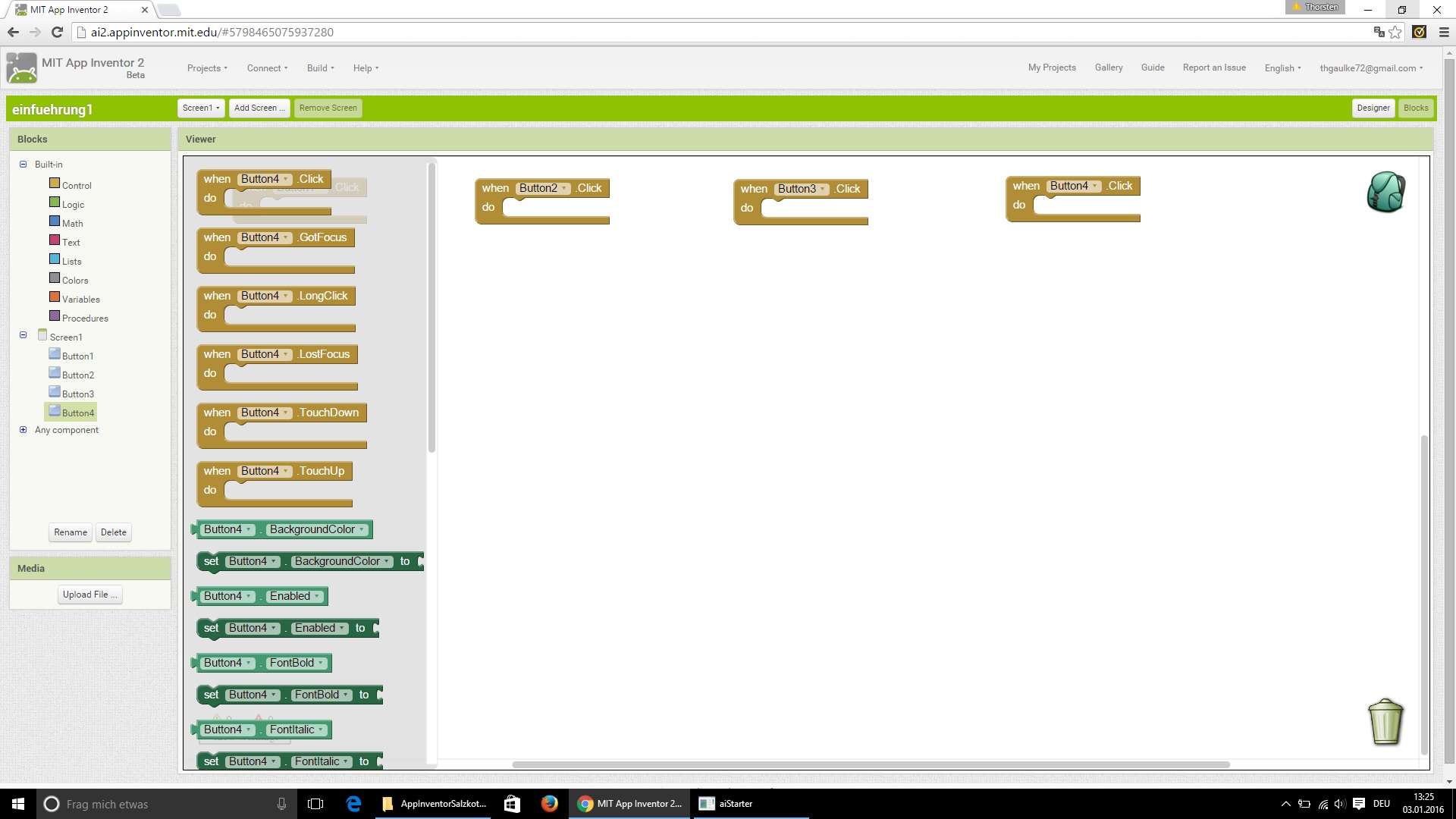Click the browser address bar
1456x819 pixels.
tap(720, 32)
